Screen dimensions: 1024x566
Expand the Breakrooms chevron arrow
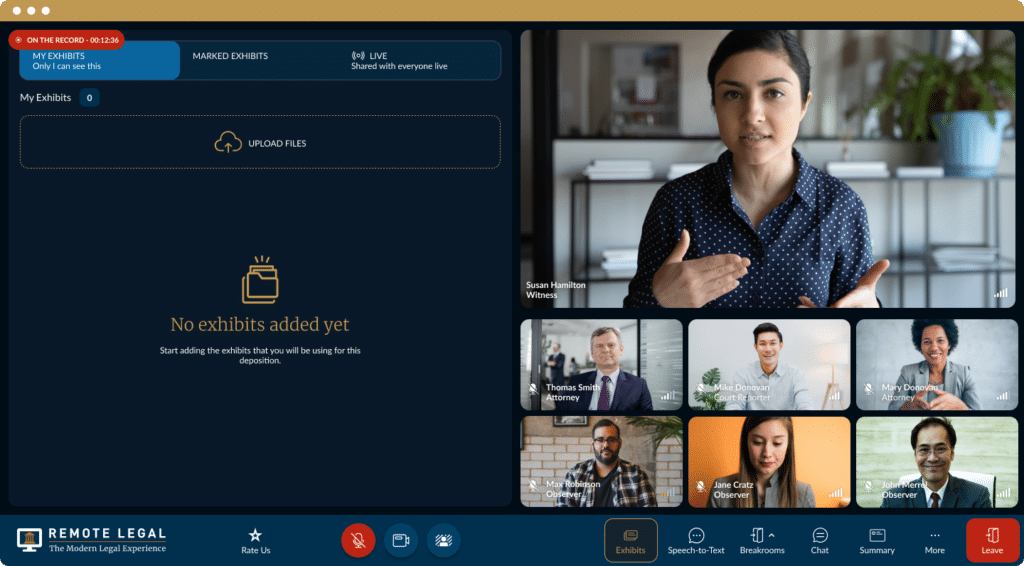click(x=772, y=535)
